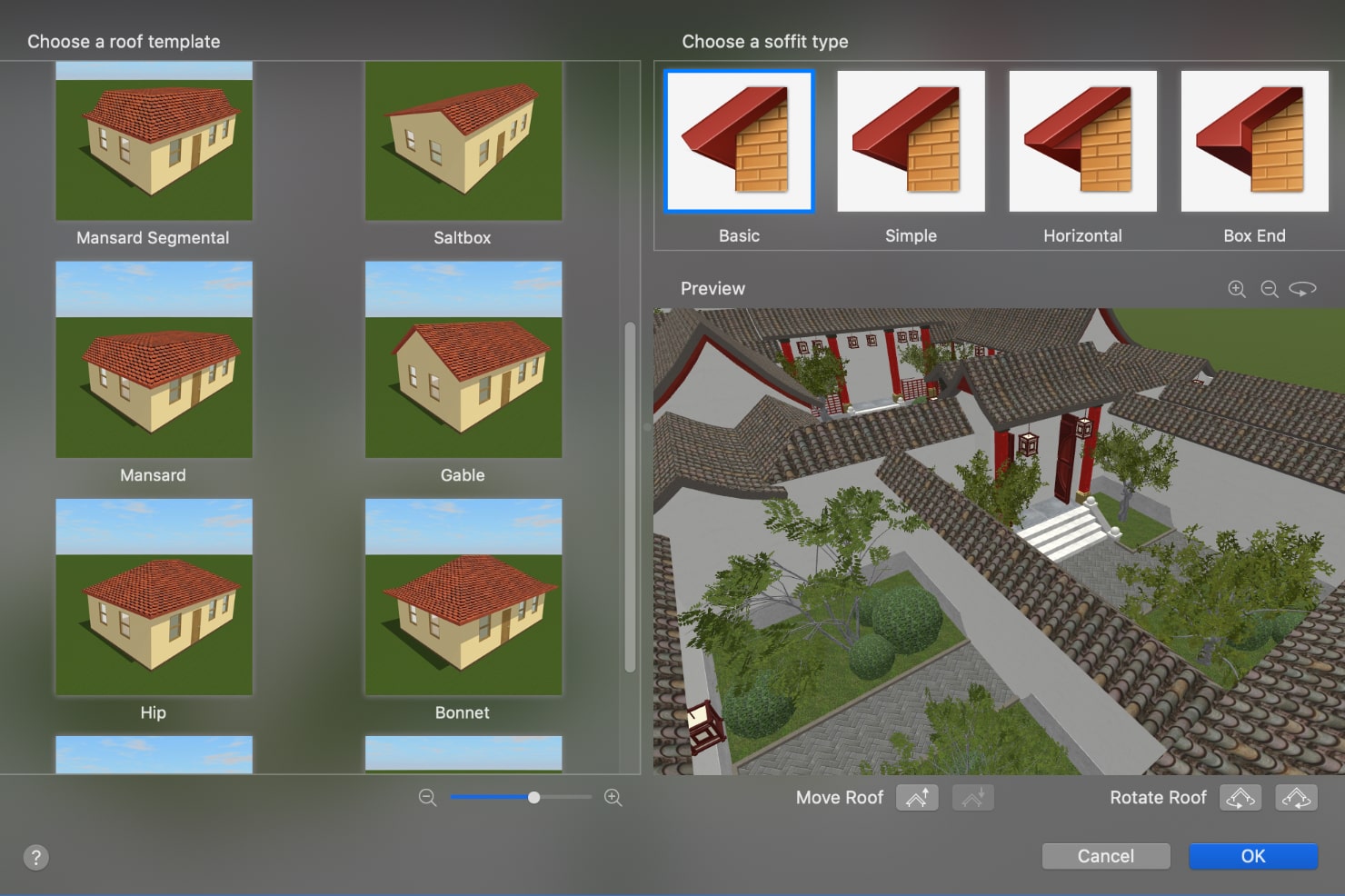
Task: Click the Horizontal label
Action: (x=1082, y=236)
